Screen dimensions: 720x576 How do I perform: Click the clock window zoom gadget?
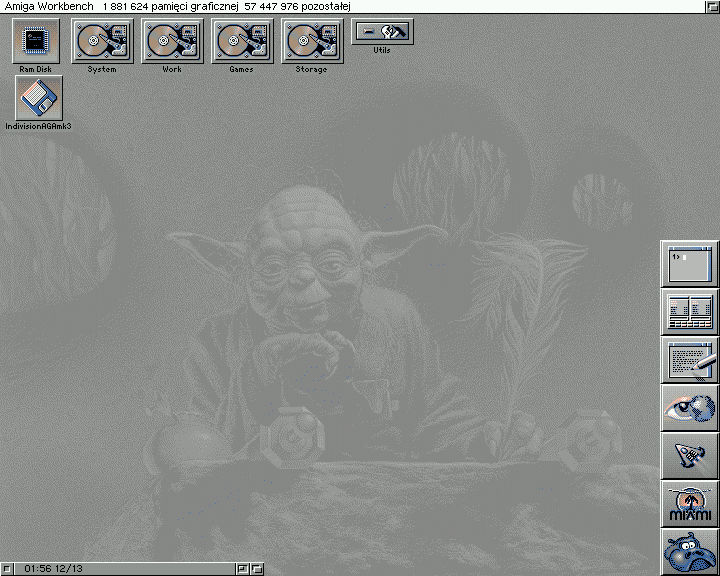pos(242,569)
